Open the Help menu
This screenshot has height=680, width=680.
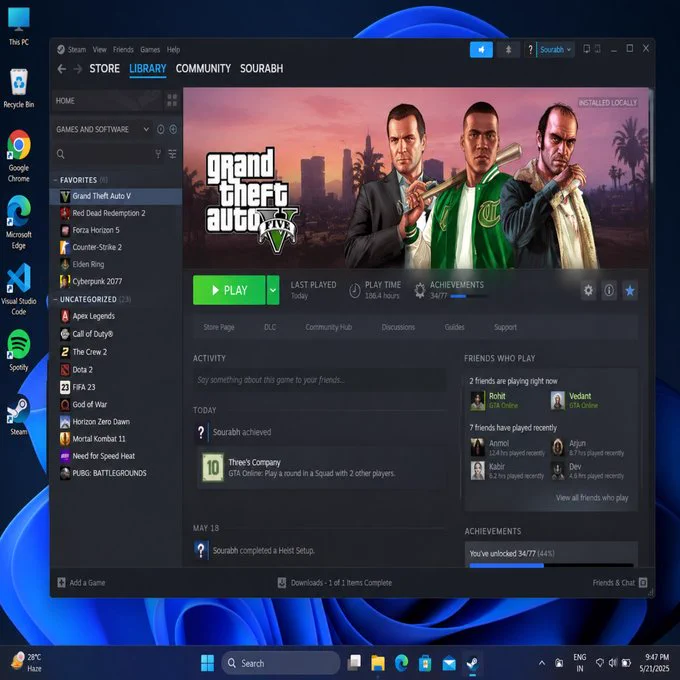(x=173, y=49)
